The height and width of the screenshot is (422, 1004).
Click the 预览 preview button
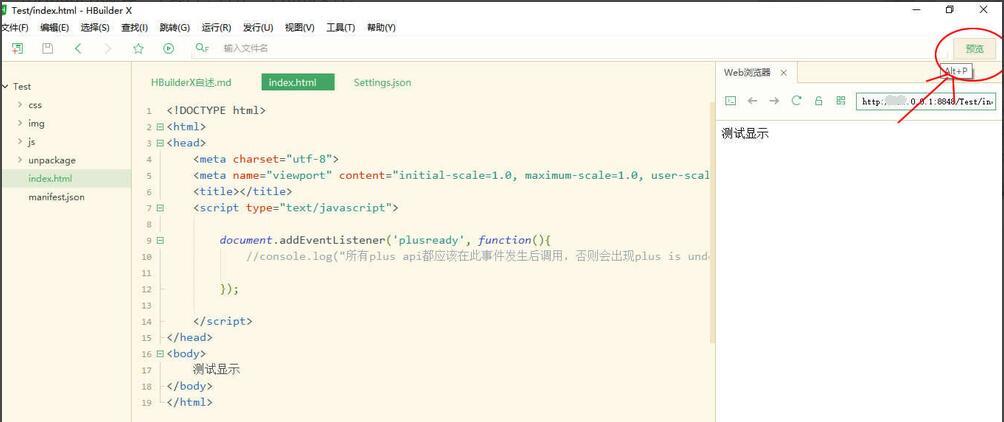click(975, 49)
